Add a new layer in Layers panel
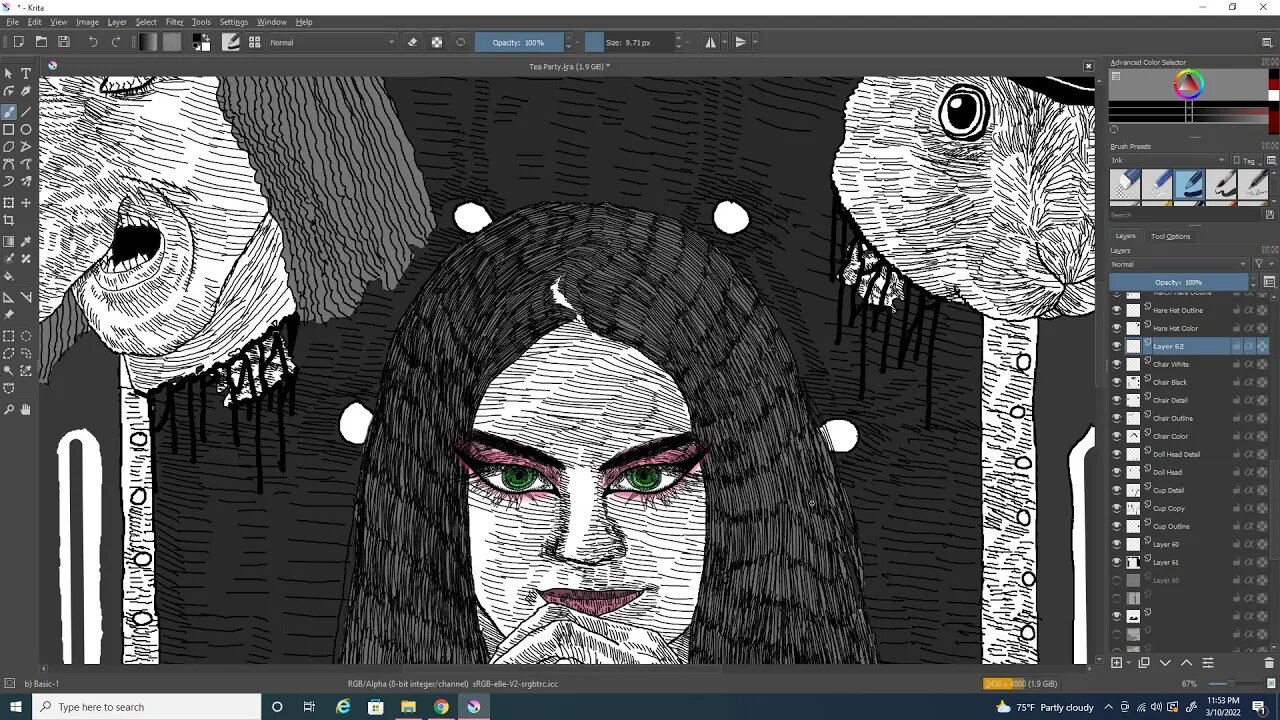 click(1117, 663)
